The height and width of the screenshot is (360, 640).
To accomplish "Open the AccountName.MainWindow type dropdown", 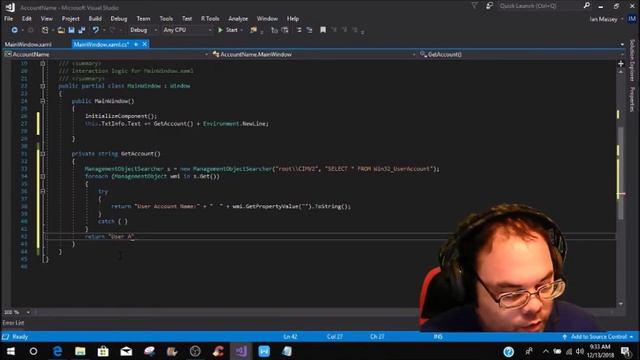I will pyautogui.click(x=313, y=54).
